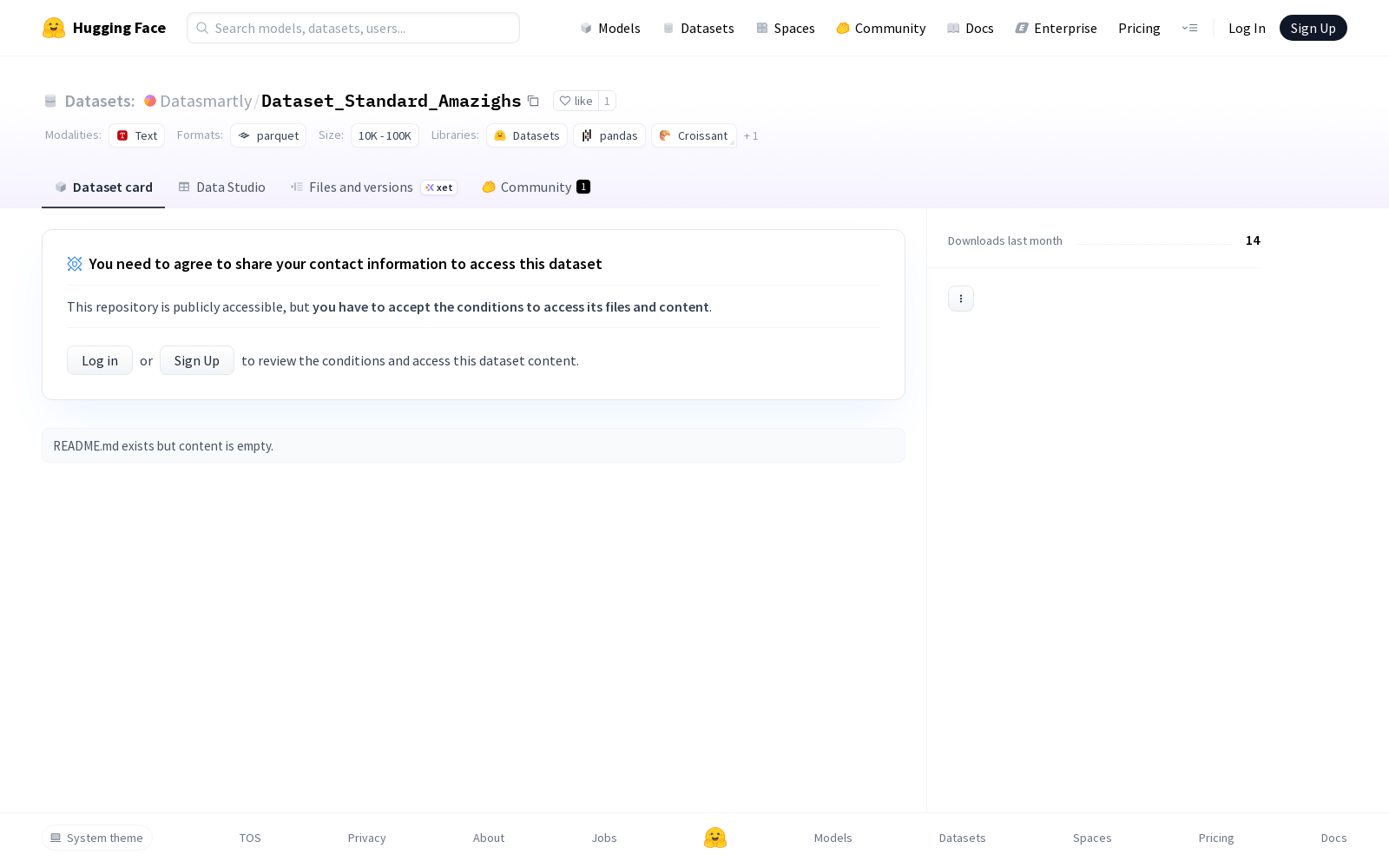Click the dark Sign Up header button
This screenshot has width=1389, height=868.
pos(1313,28)
